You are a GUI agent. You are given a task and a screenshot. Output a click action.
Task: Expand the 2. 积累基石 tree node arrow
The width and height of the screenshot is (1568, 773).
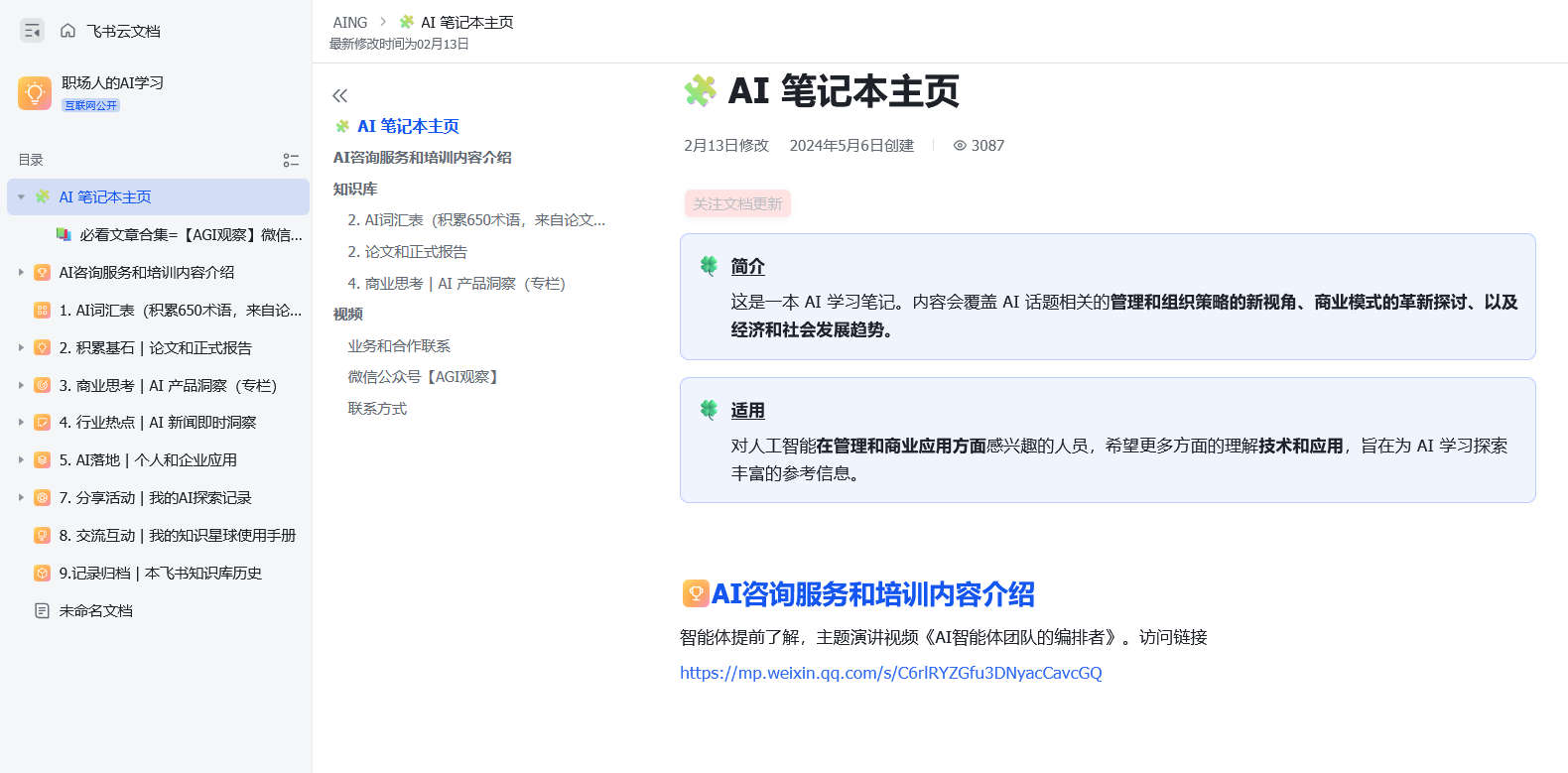click(x=21, y=347)
